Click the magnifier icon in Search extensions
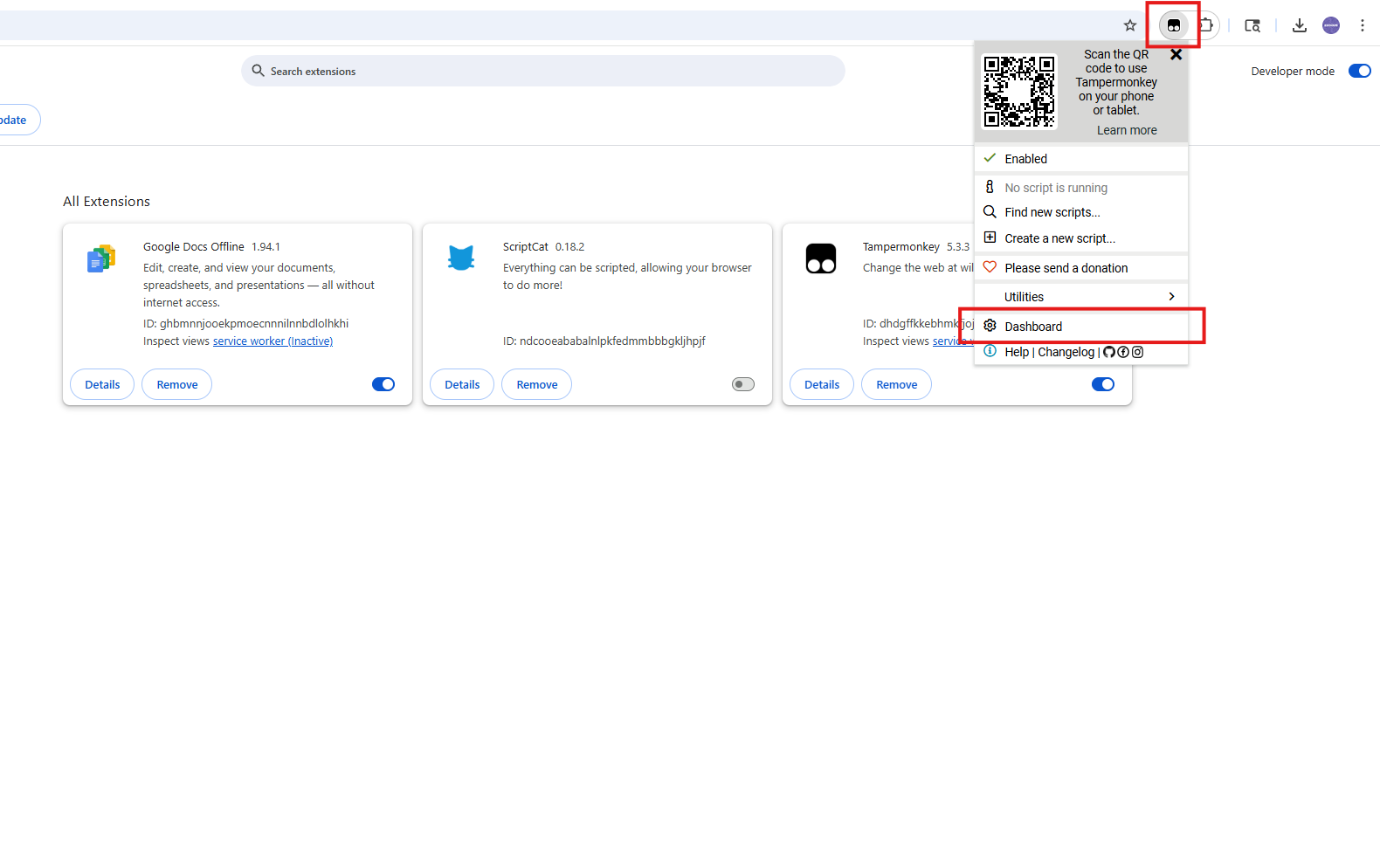Image resolution: width=1380 pixels, height=868 pixels. (x=258, y=71)
